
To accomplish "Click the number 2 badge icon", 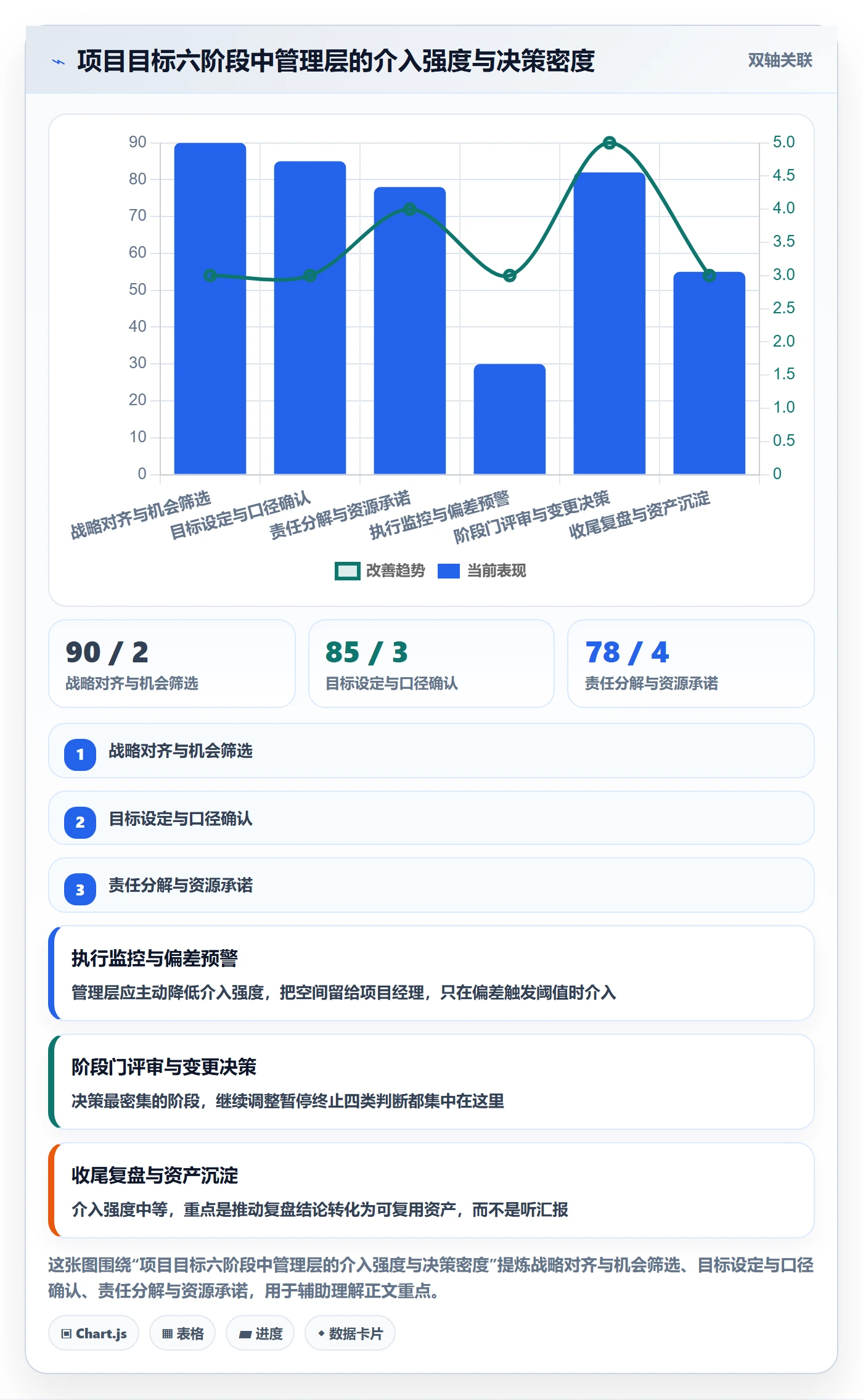I will click(80, 822).
